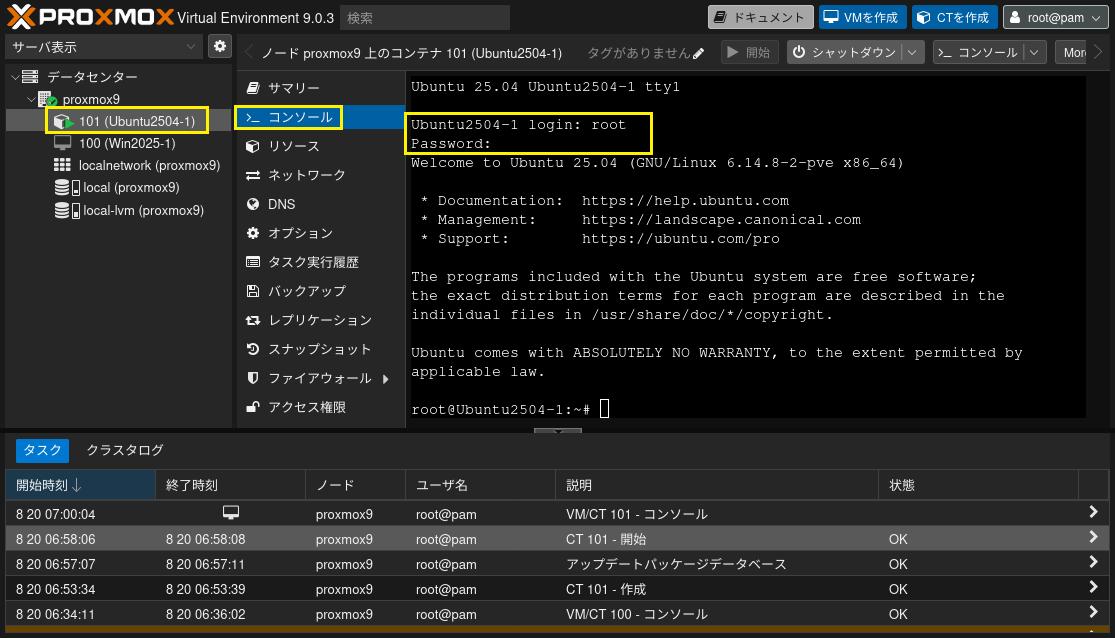The width and height of the screenshot is (1115, 638).
Task: Sort by 開始時刻 column header
Action: point(80,485)
